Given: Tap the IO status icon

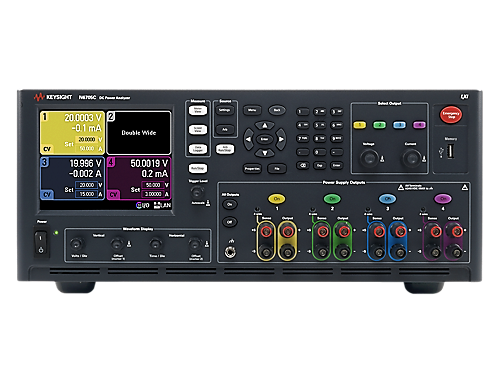Looking at the screenshot, I should click(x=143, y=205).
